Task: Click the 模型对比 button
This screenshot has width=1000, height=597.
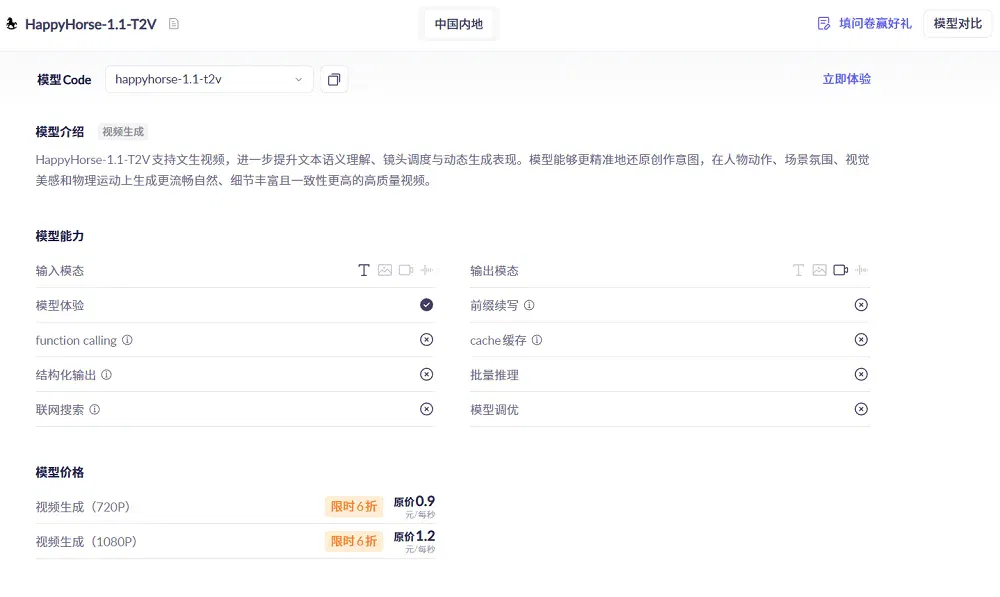Action: (957, 24)
